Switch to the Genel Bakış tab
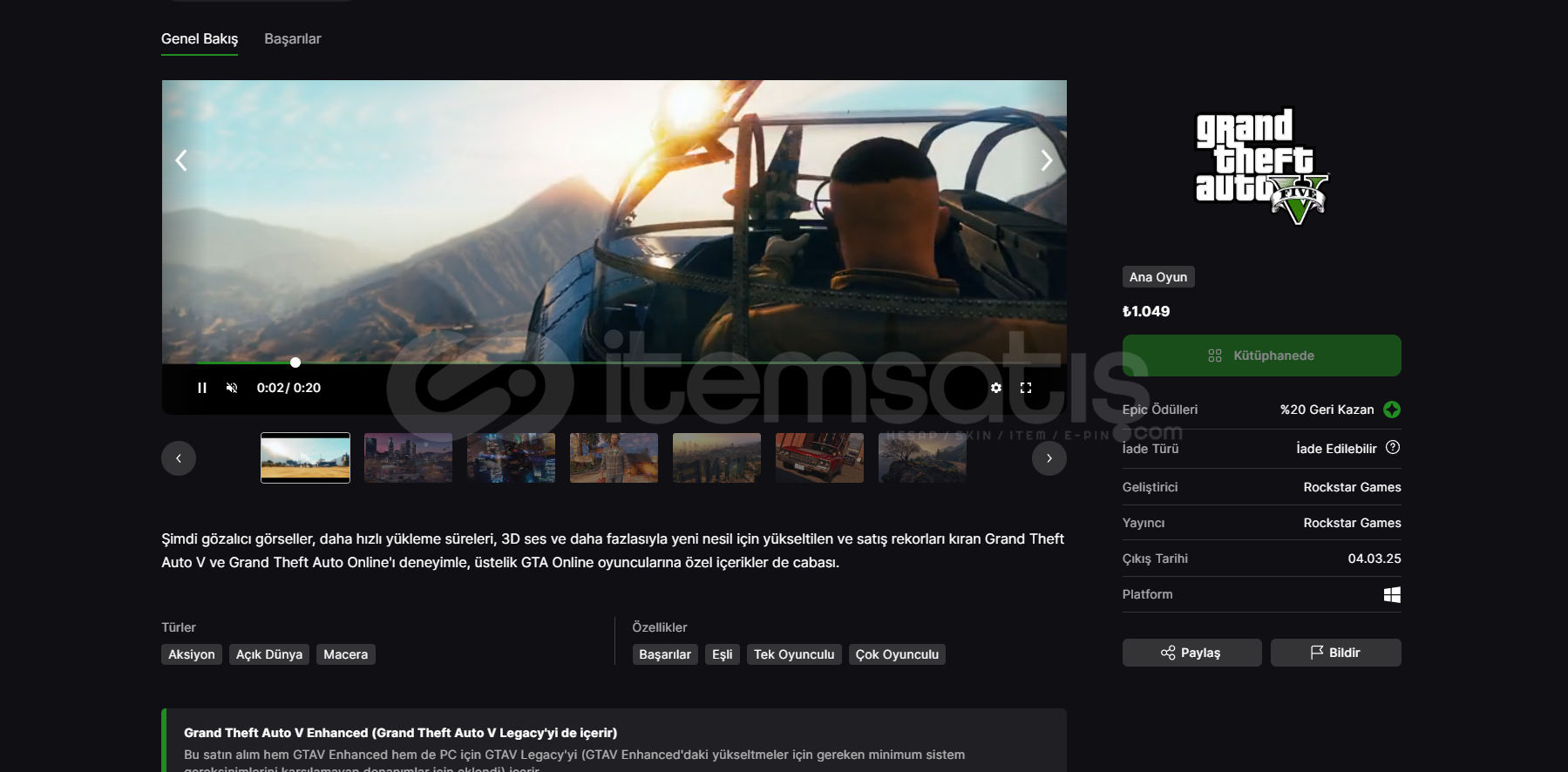This screenshot has height=772, width=1568. [x=200, y=38]
